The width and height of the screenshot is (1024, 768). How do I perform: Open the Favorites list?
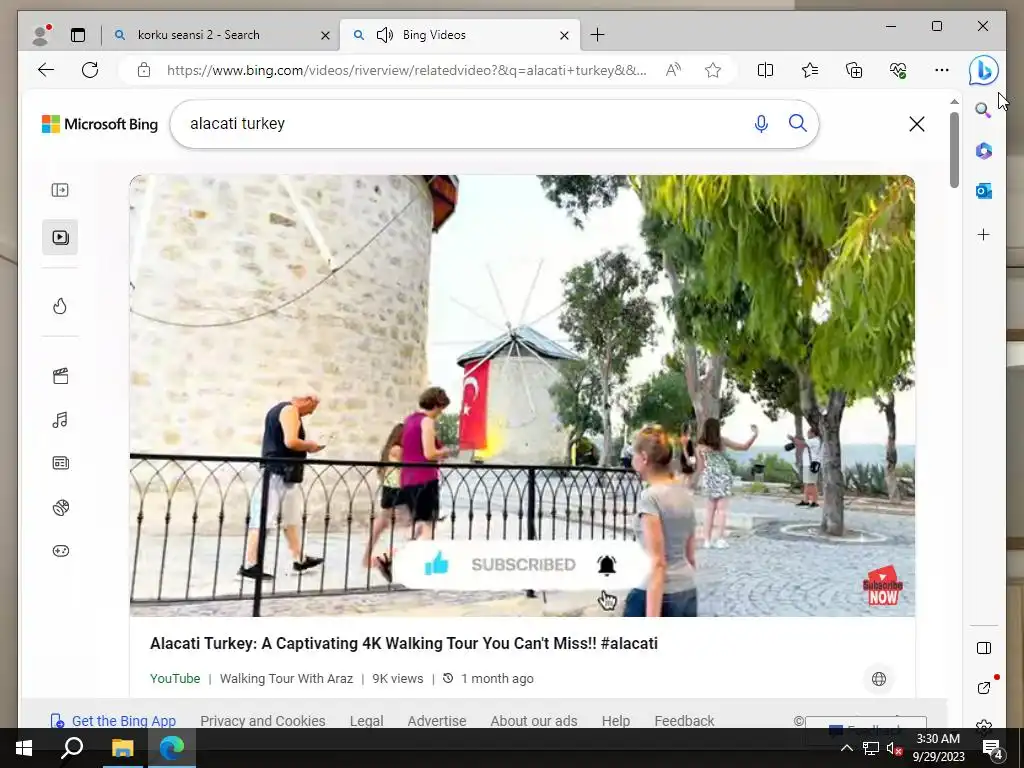point(810,70)
